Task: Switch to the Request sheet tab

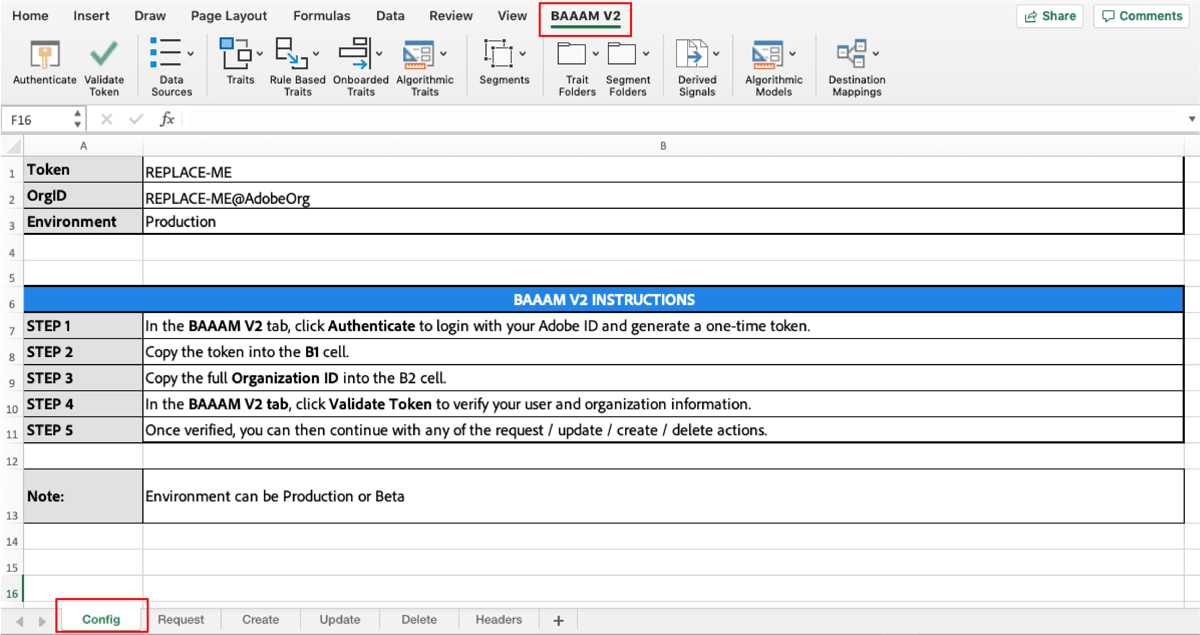Action: (x=181, y=619)
